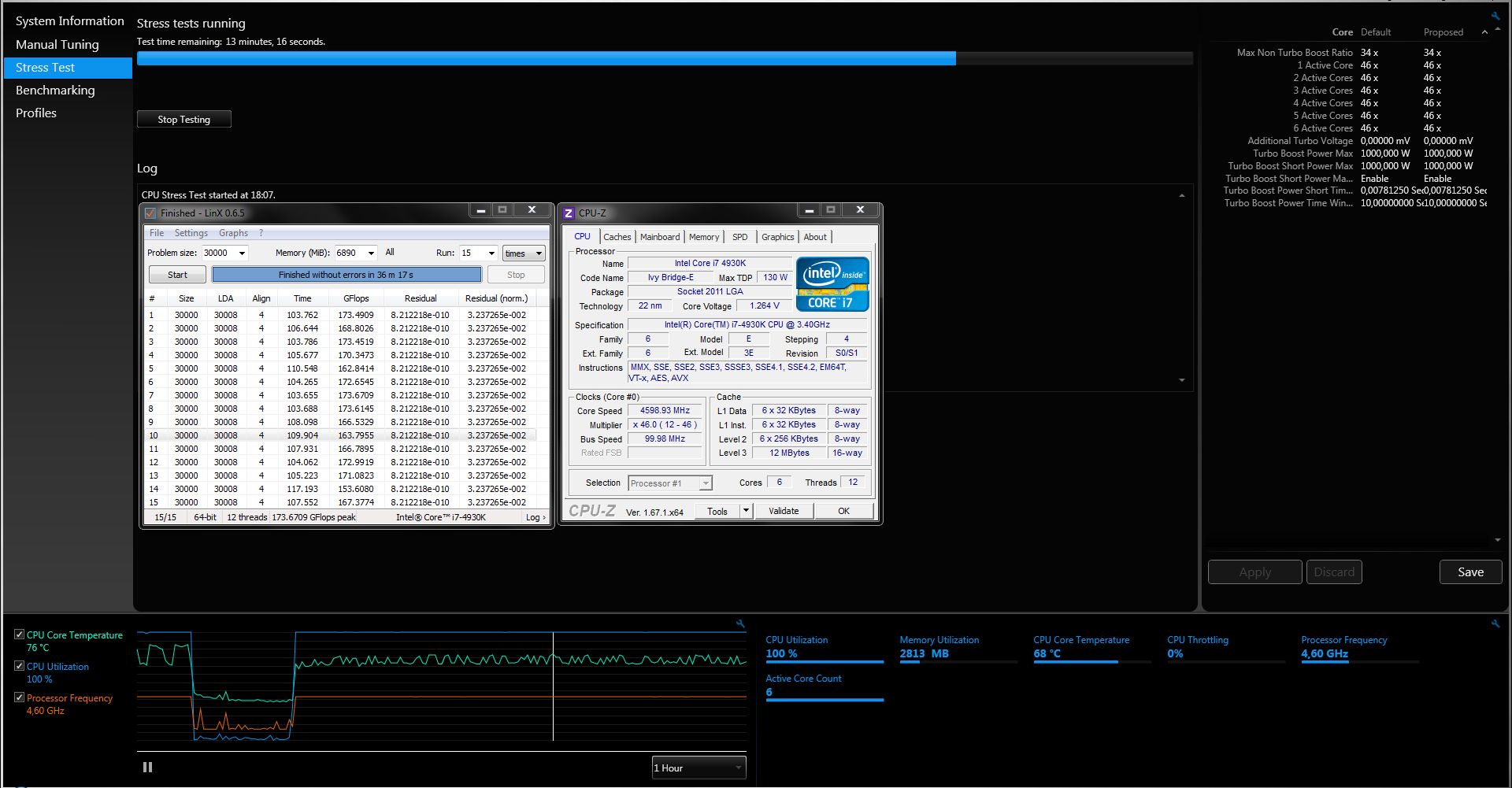Disable the Processor Frequency graph checkbox
This screenshot has width=1512, height=788.
(x=20, y=697)
